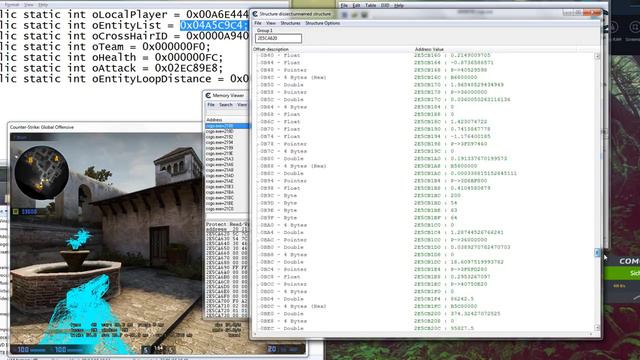Viewport: 640px width, 360px height.
Task: Click the Group 1 address input field
Action: pos(278,38)
